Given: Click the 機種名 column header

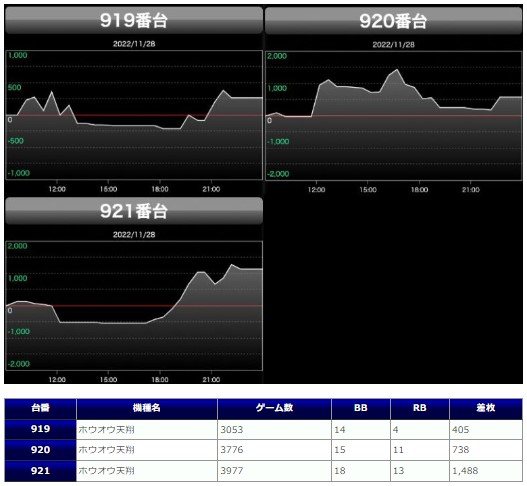Looking at the screenshot, I should click(x=147, y=408).
